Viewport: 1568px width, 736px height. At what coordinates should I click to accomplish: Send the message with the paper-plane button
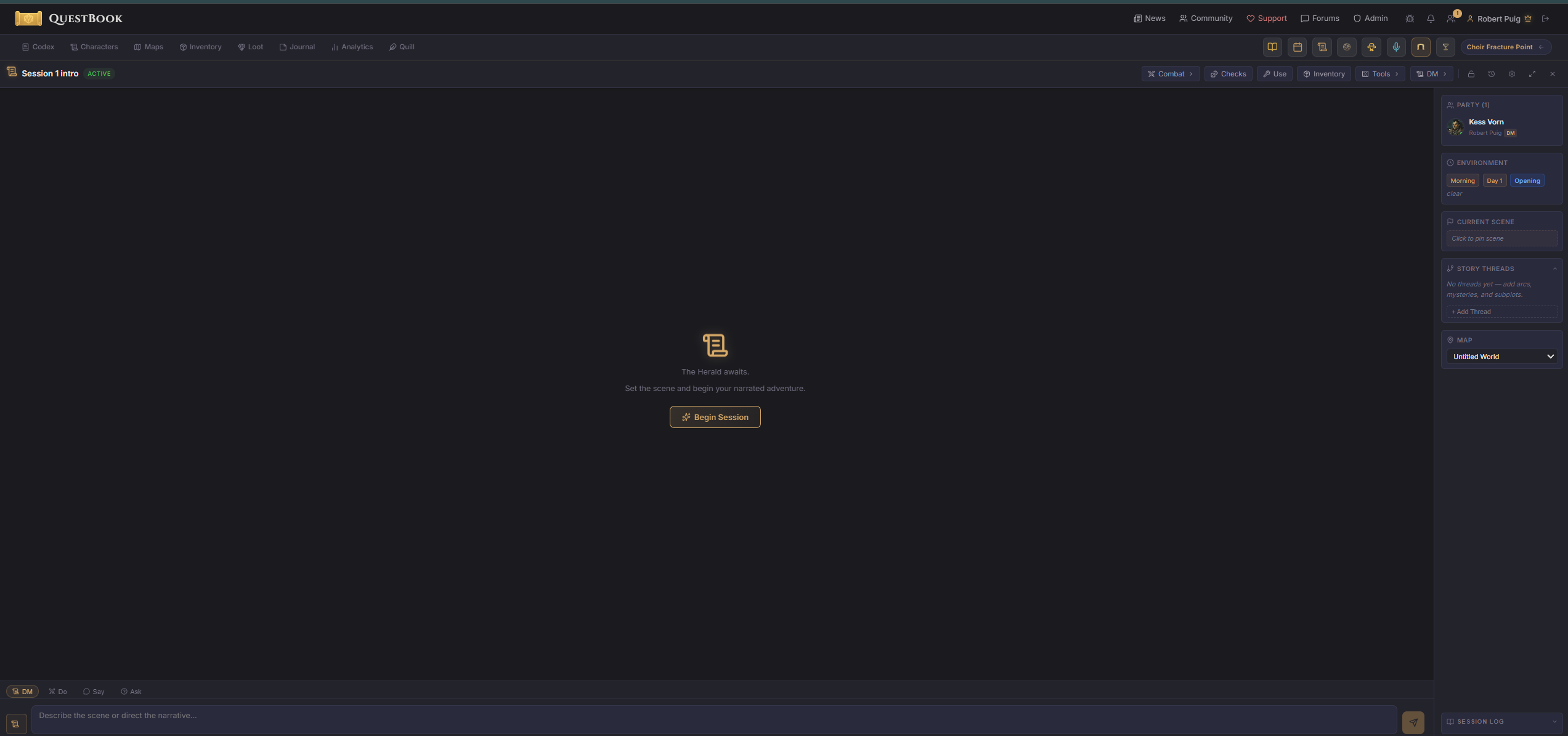[x=1413, y=722]
